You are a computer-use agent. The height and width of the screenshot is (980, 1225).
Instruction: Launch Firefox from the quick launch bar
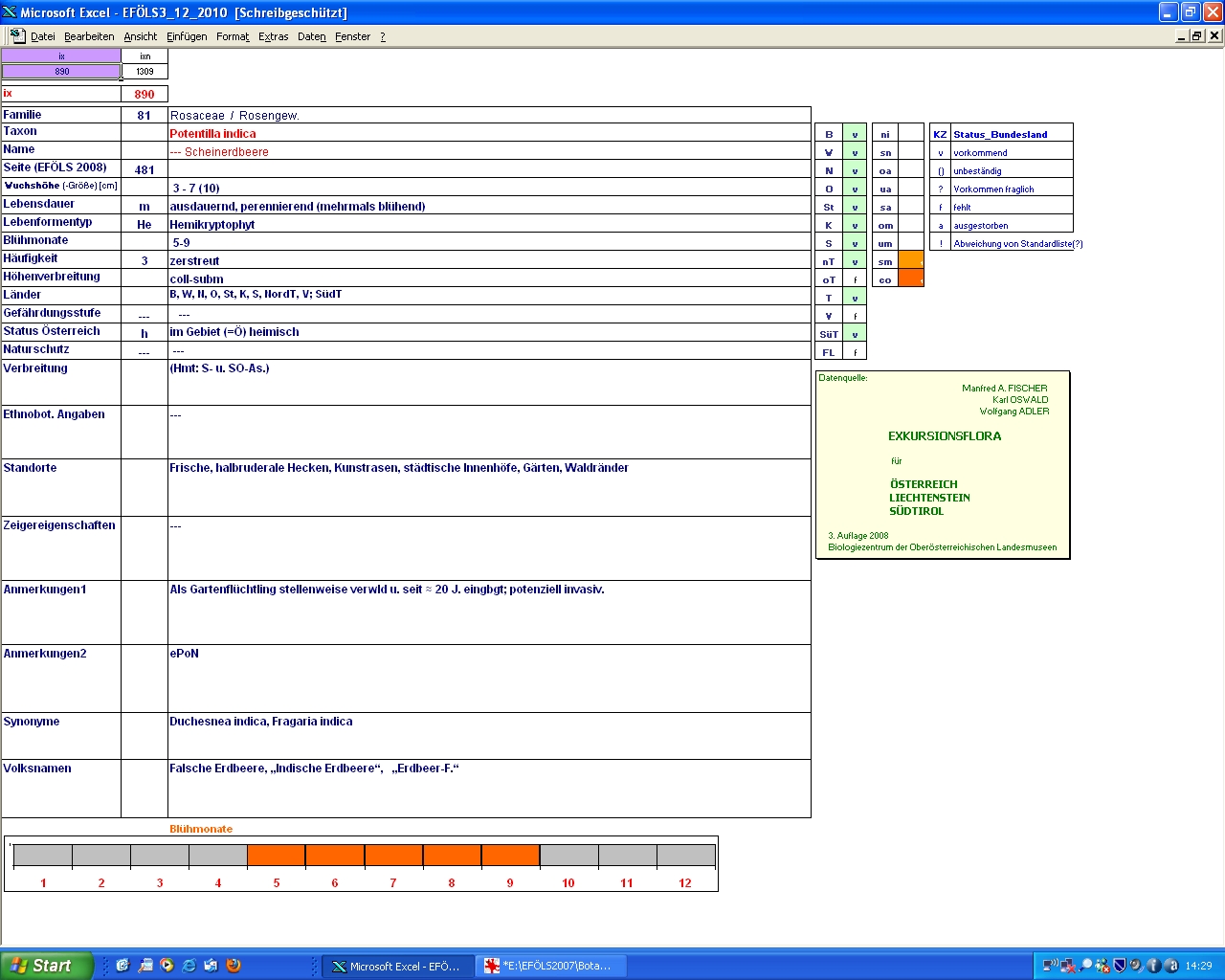coord(233,966)
